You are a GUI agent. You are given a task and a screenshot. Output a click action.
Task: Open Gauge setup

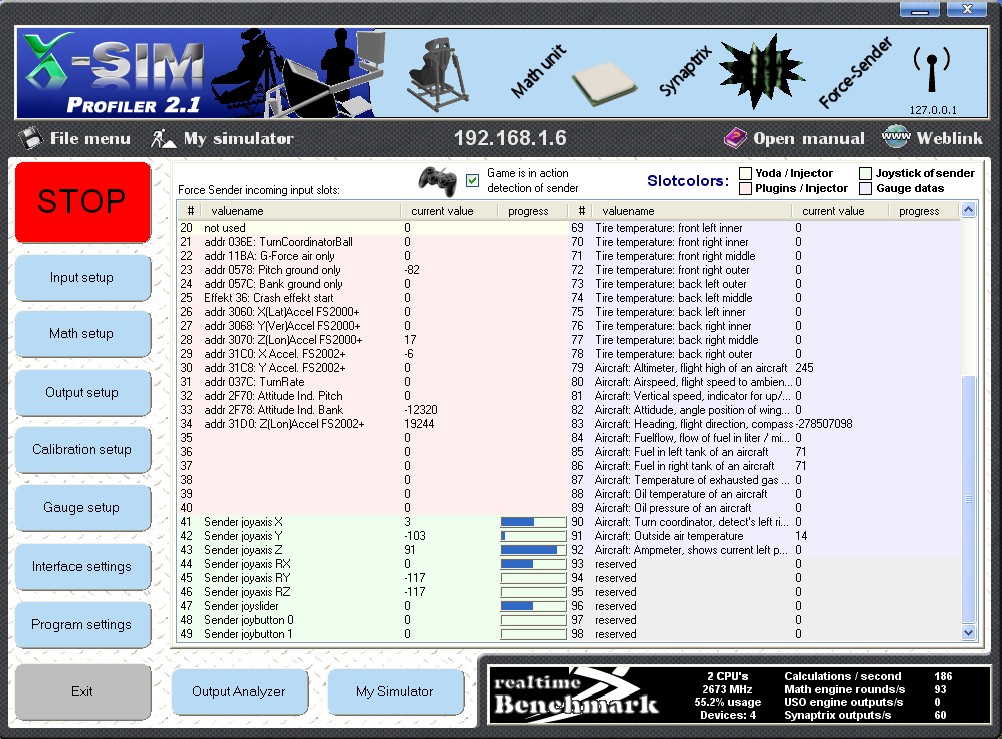[82, 508]
